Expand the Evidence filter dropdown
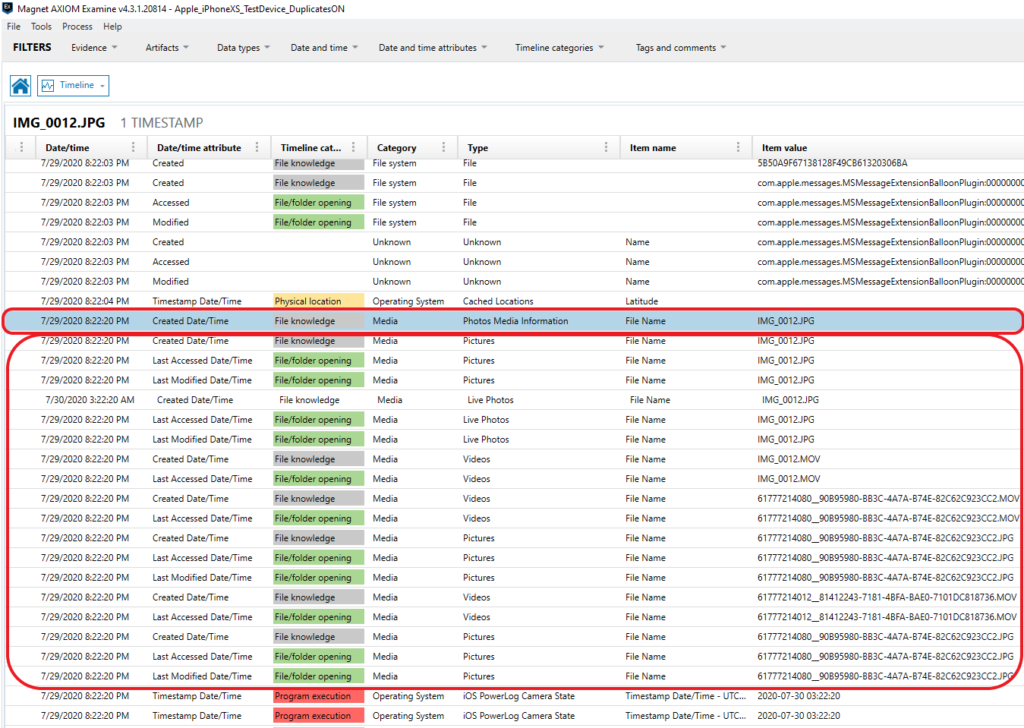 (x=94, y=48)
